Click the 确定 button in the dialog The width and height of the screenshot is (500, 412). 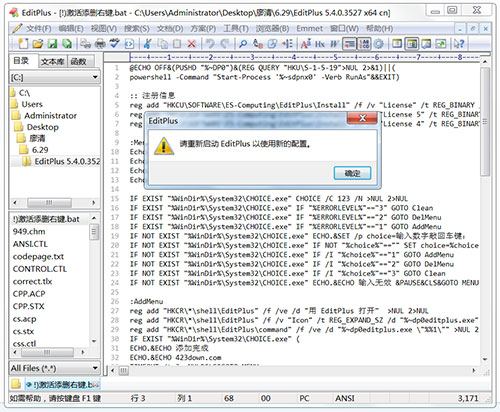pos(352,173)
